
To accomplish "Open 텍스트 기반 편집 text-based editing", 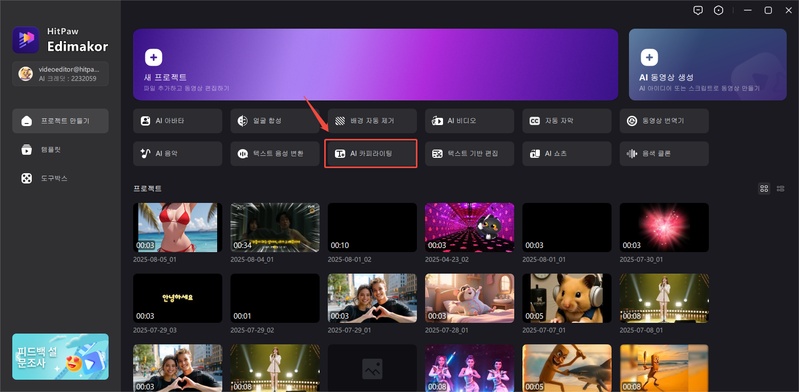I will [469, 153].
